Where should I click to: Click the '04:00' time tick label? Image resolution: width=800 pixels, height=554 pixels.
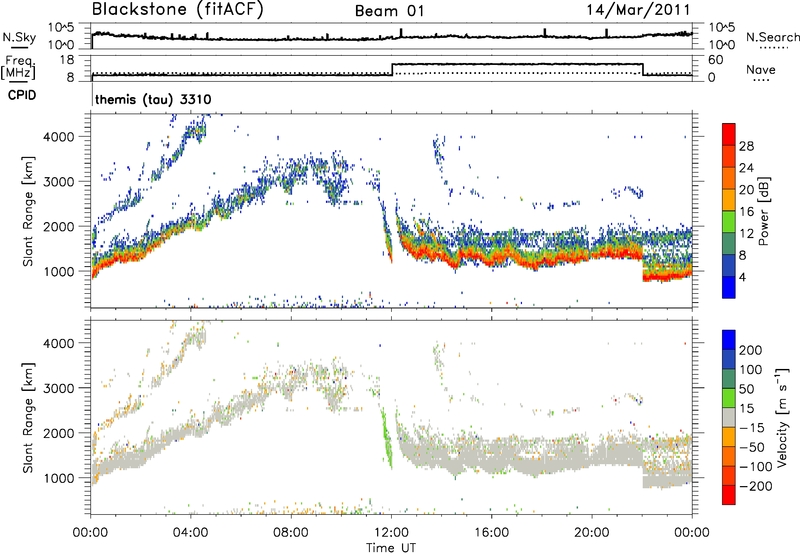pyautogui.click(x=191, y=533)
